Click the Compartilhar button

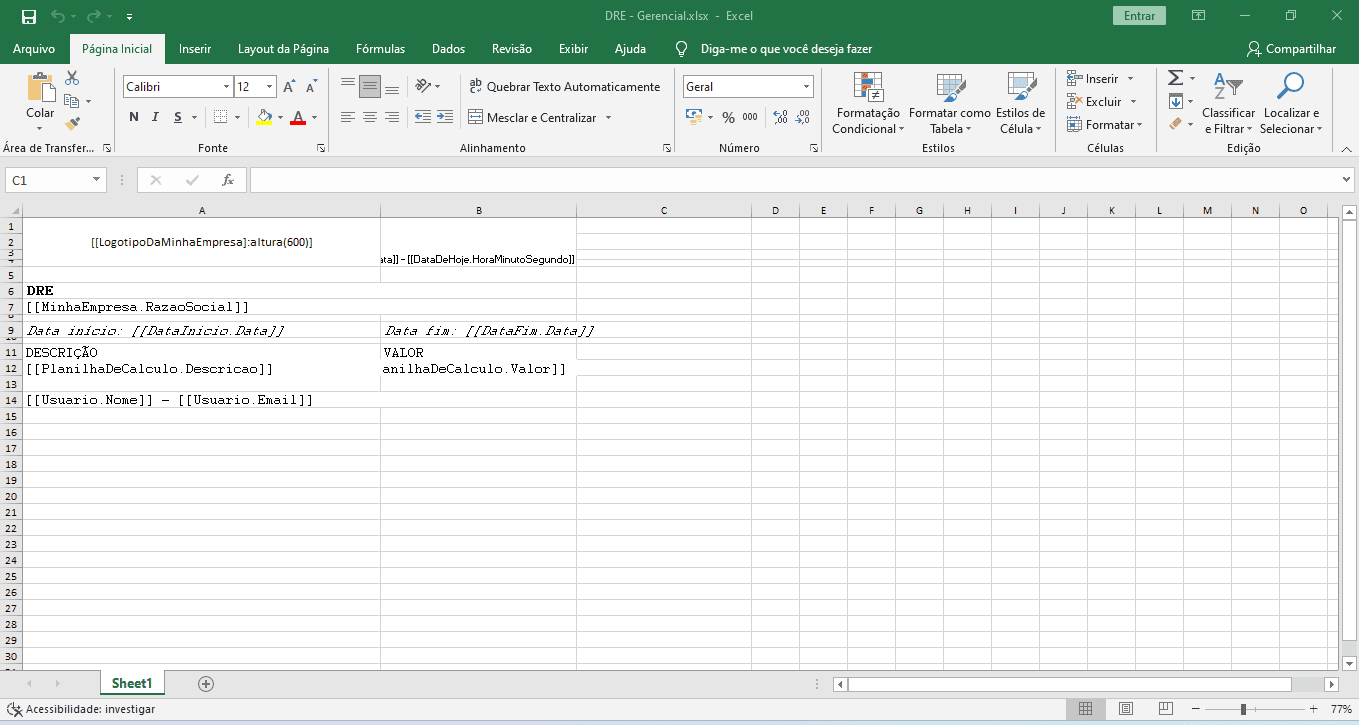1291,49
